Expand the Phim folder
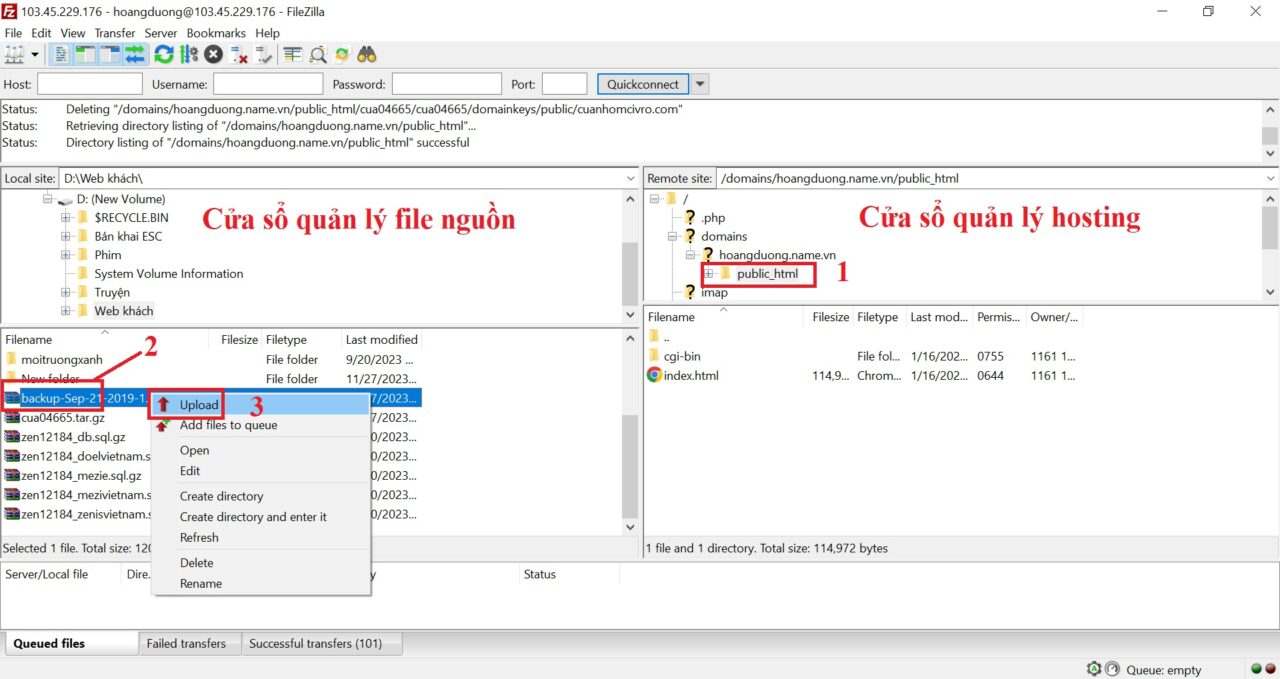 pyautogui.click(x=65, y=255)
